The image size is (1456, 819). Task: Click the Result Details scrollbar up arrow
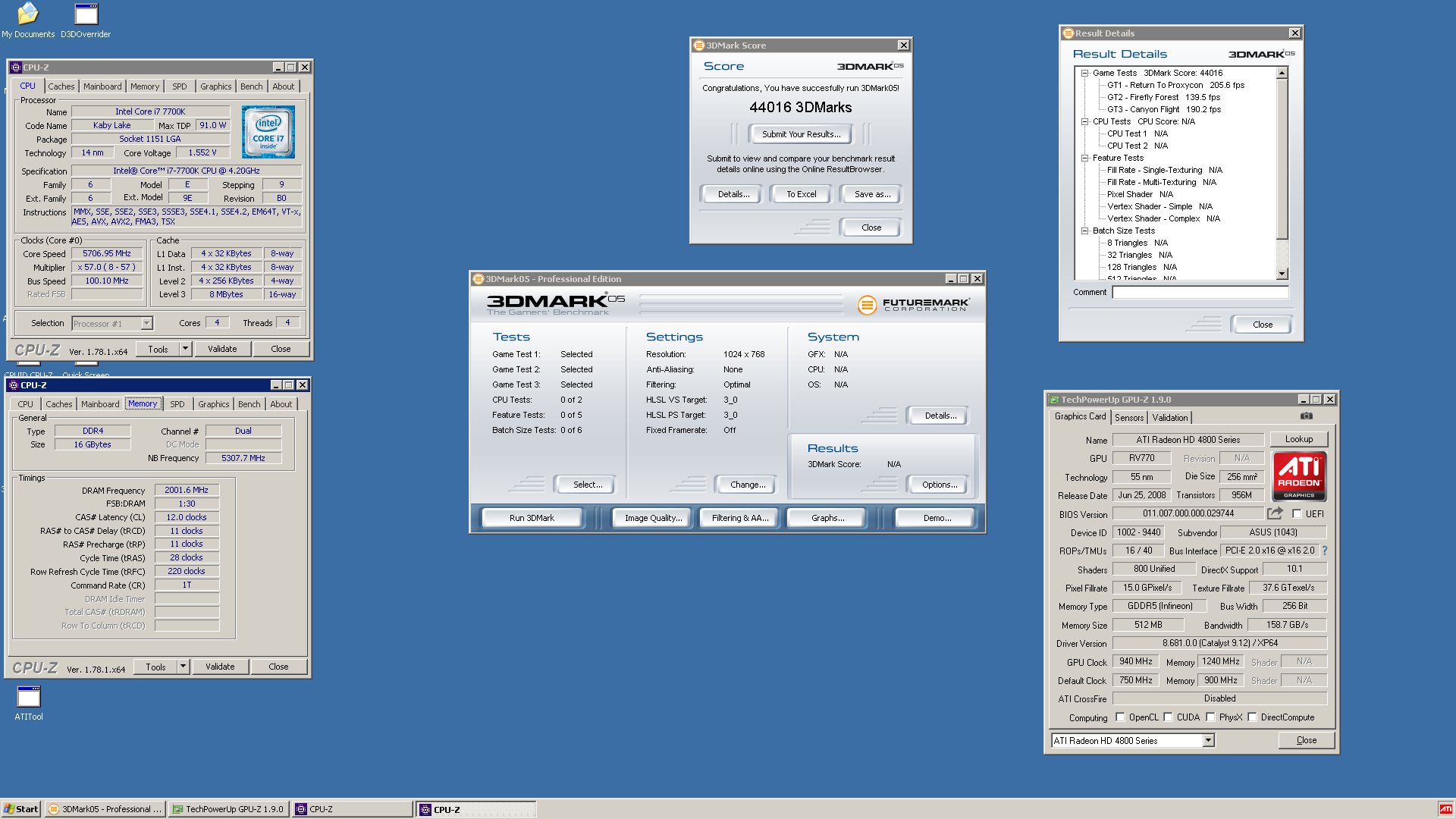[x=1282, y=74]
